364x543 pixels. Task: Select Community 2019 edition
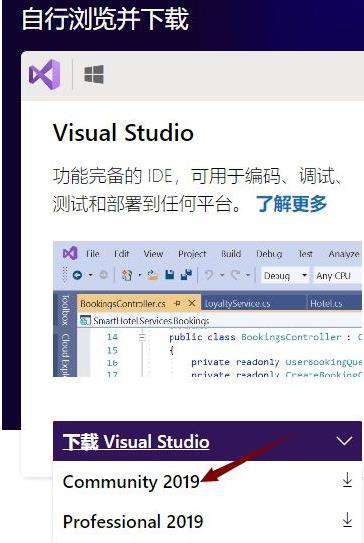[131, 482]
